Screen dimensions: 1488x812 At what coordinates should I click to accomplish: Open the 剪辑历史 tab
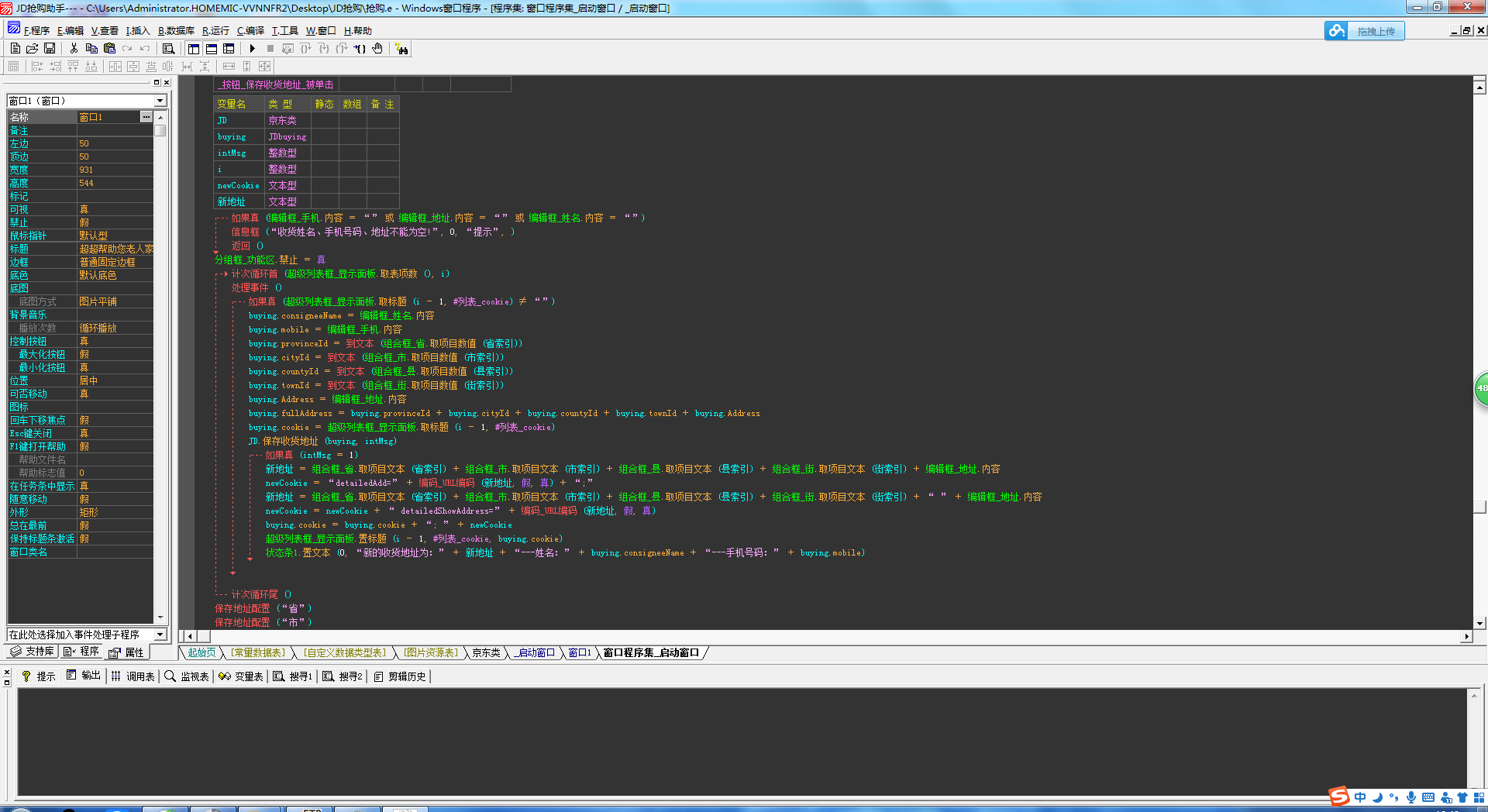[400, 676]
